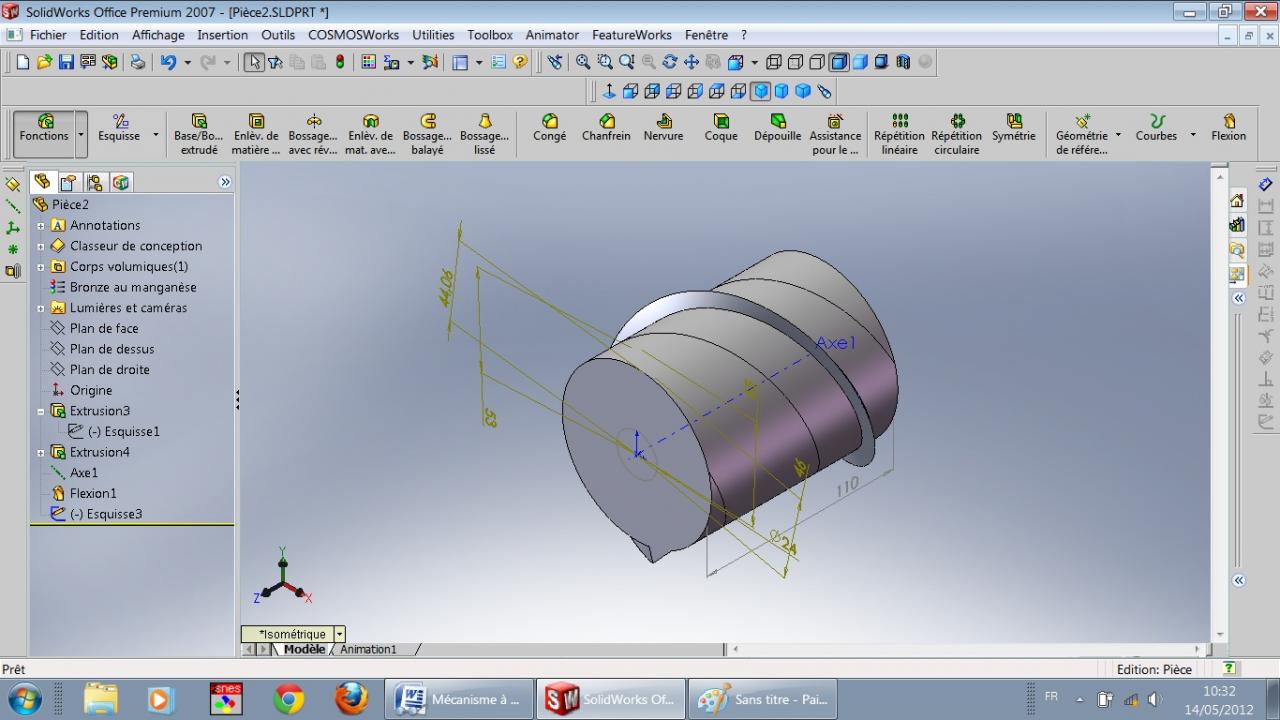Pick Enlèv. de mat. avec révolution
Image resolution: width=1280 pixels, height=720 pixels.
(370, 134)
